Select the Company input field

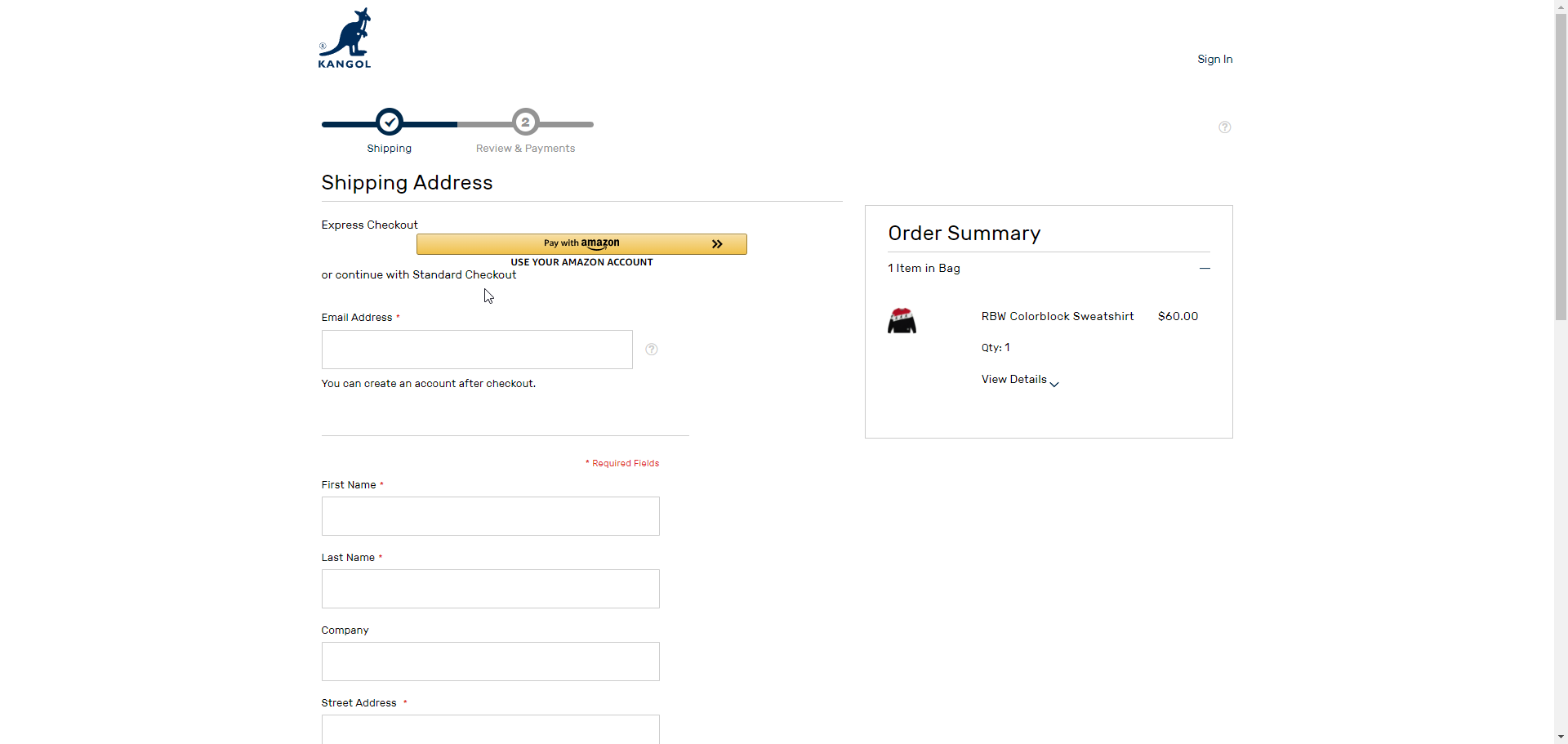click(x=490, y=662)
